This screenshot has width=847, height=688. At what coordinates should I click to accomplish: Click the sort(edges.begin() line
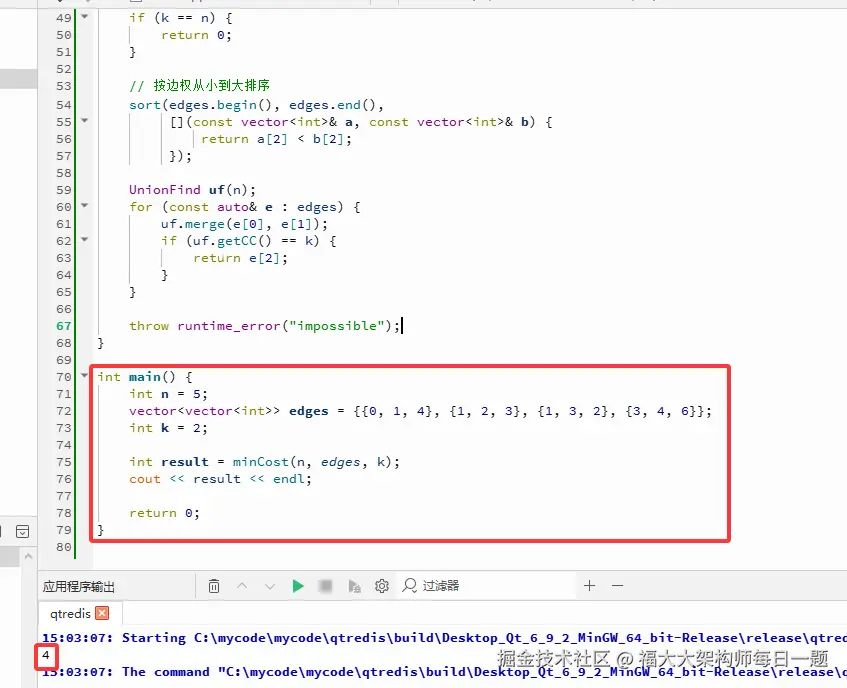click(256, 105)
